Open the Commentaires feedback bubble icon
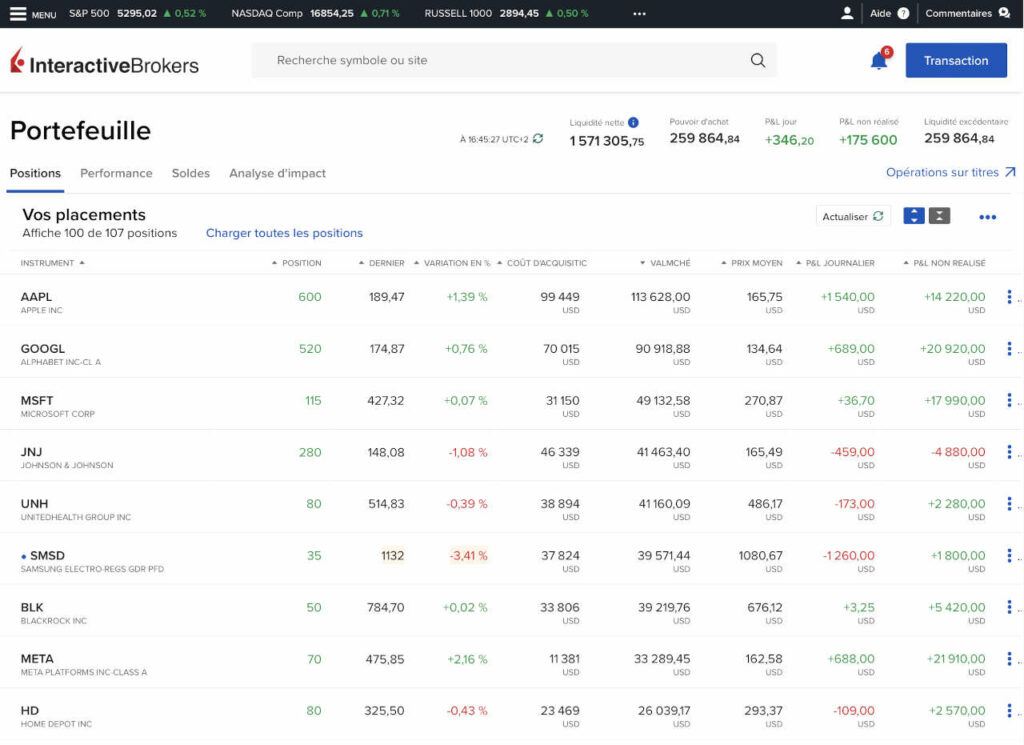The image size is (1024, 745). (x=1004, y=13)
